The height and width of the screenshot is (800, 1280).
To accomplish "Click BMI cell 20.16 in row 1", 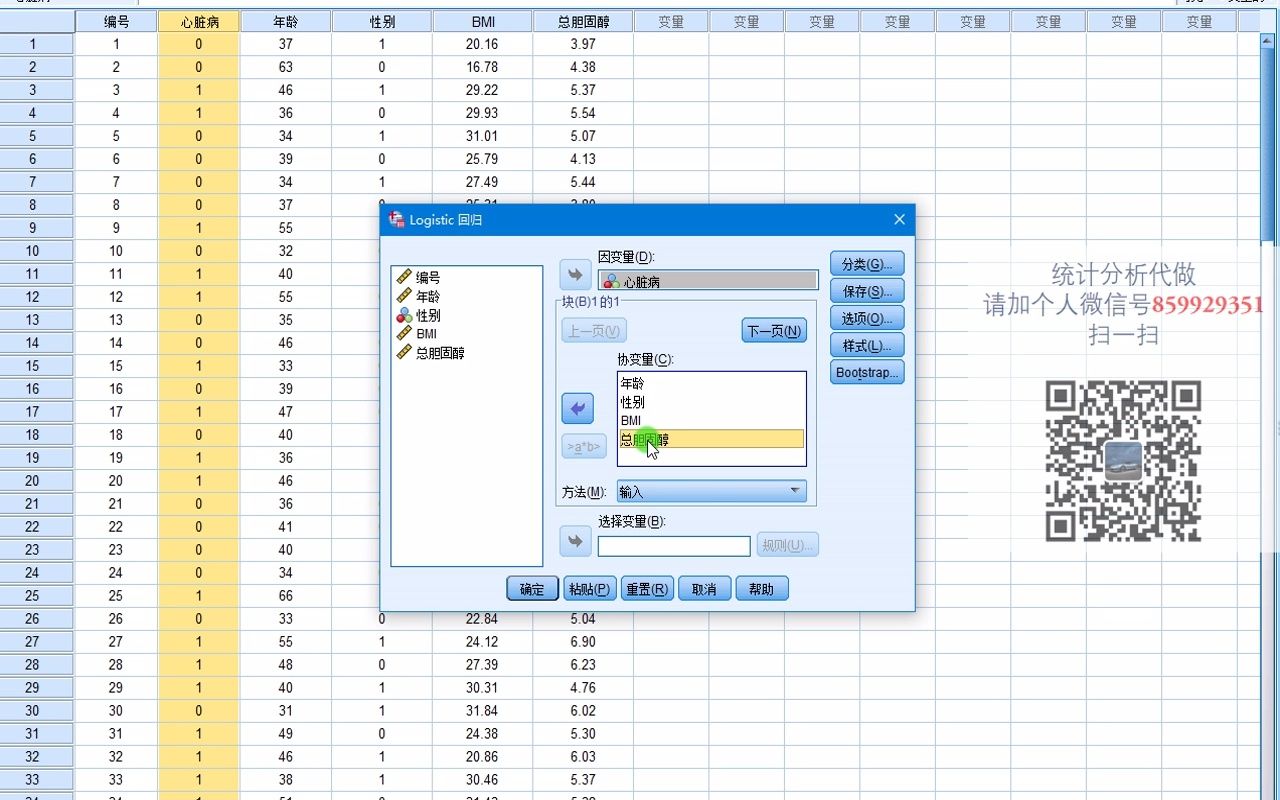I will pos(482,44).
